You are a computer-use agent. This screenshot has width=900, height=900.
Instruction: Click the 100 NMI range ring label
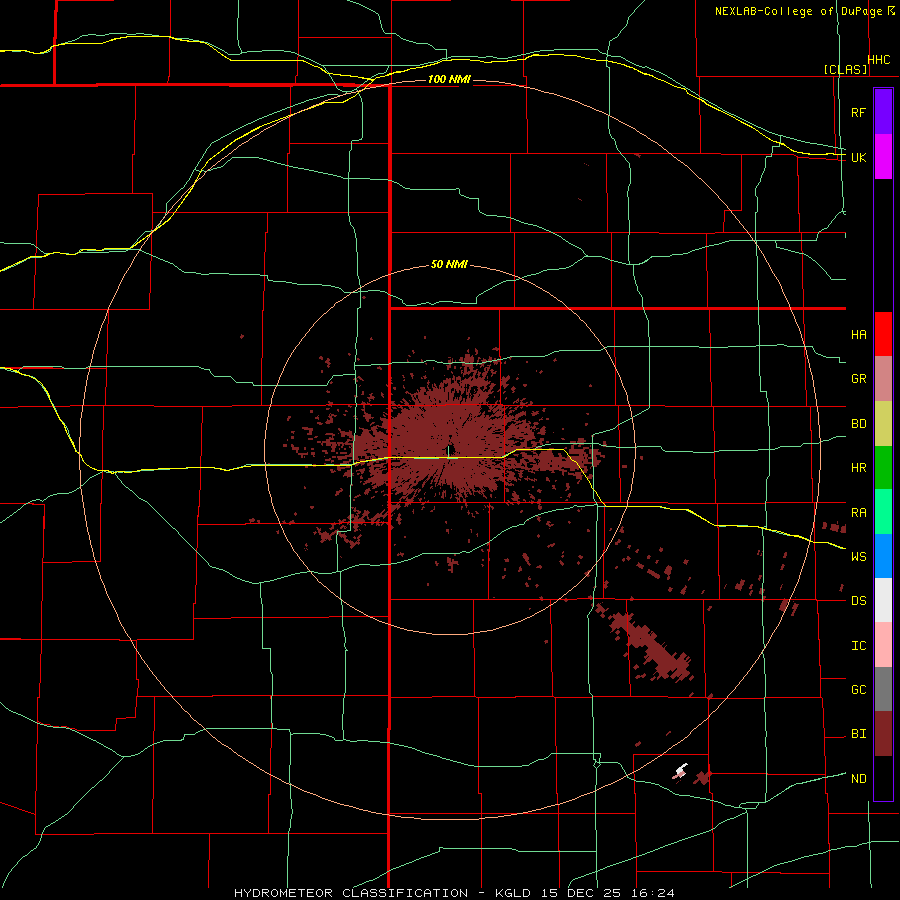pyautogui.click(x=449, y=79)
